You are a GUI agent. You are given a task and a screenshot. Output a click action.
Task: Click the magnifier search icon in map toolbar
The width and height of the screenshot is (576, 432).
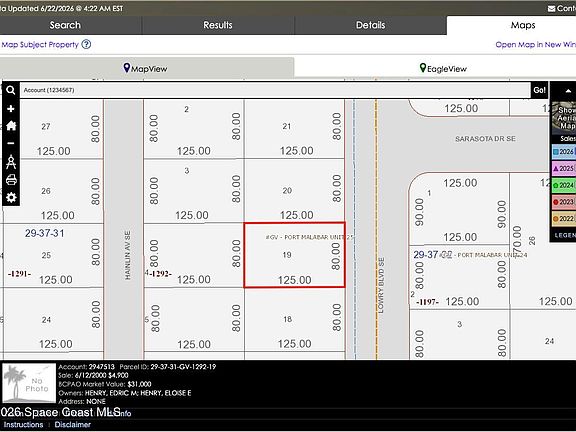click(x=11, y=90)
